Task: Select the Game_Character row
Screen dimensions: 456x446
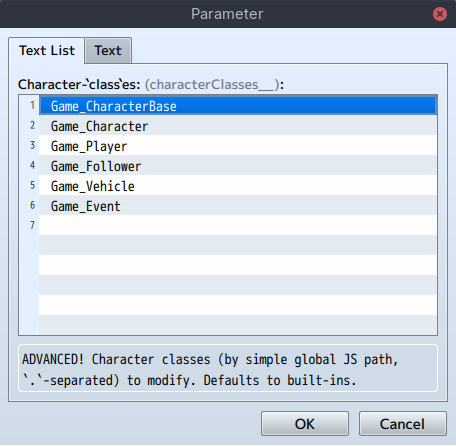Action: coord(238,126)
